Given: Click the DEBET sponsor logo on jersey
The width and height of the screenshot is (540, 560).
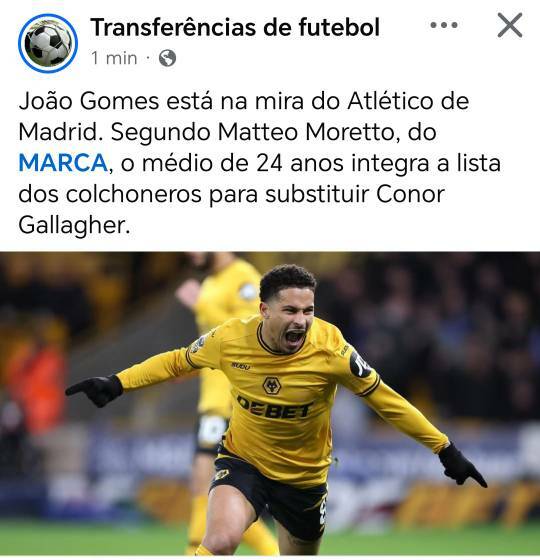Looking at the screenshot, I should (x=275, y=407).
